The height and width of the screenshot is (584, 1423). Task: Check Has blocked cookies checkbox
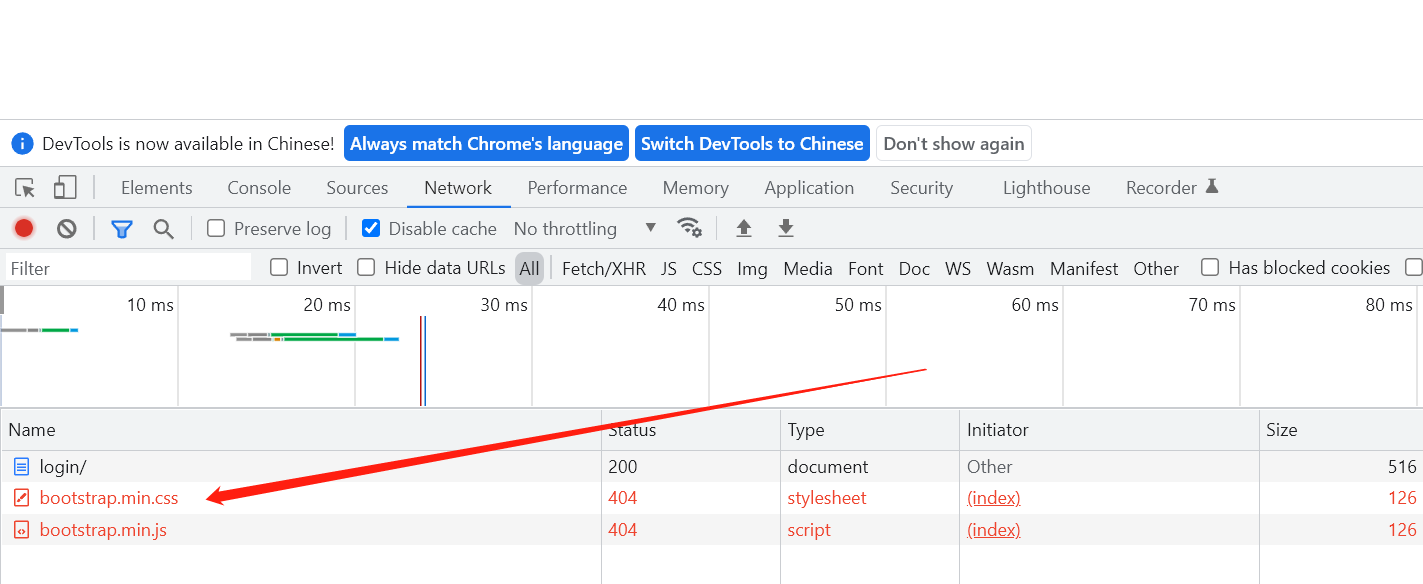1210,267
